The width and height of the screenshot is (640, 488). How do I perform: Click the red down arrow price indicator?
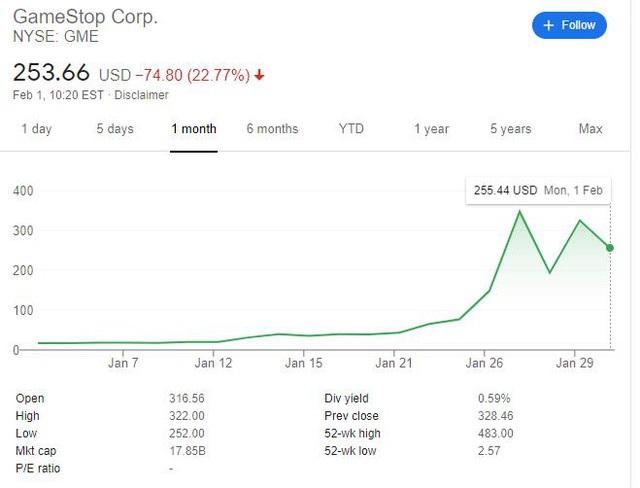tap(260, 75)
